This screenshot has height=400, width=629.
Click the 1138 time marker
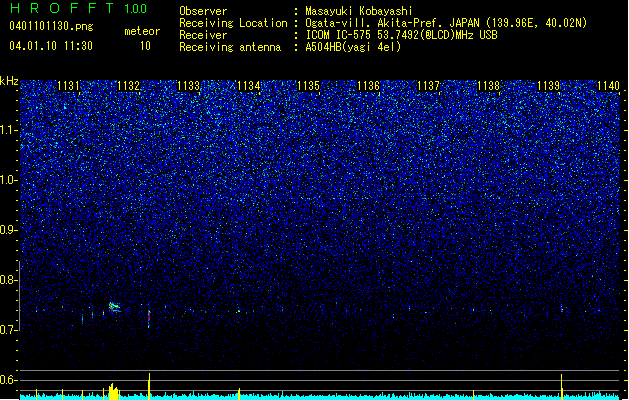tap(488, 85)
